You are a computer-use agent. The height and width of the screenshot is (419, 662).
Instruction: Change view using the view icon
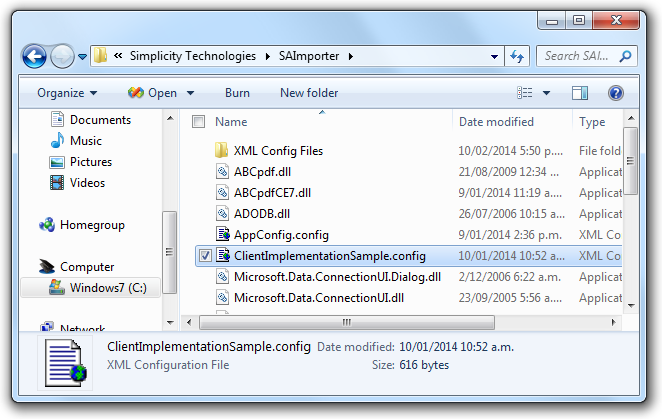click(x=524, y=93)
